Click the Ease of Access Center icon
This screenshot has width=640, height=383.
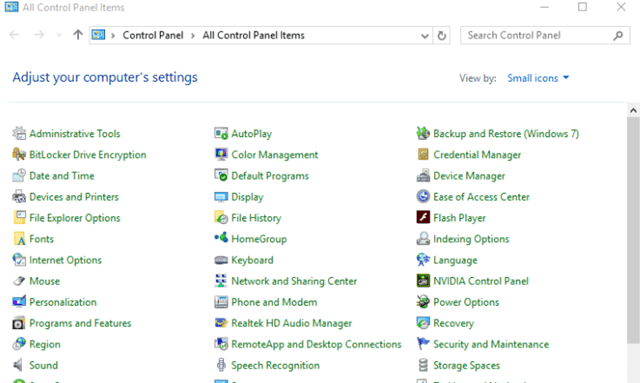[423, 197]
